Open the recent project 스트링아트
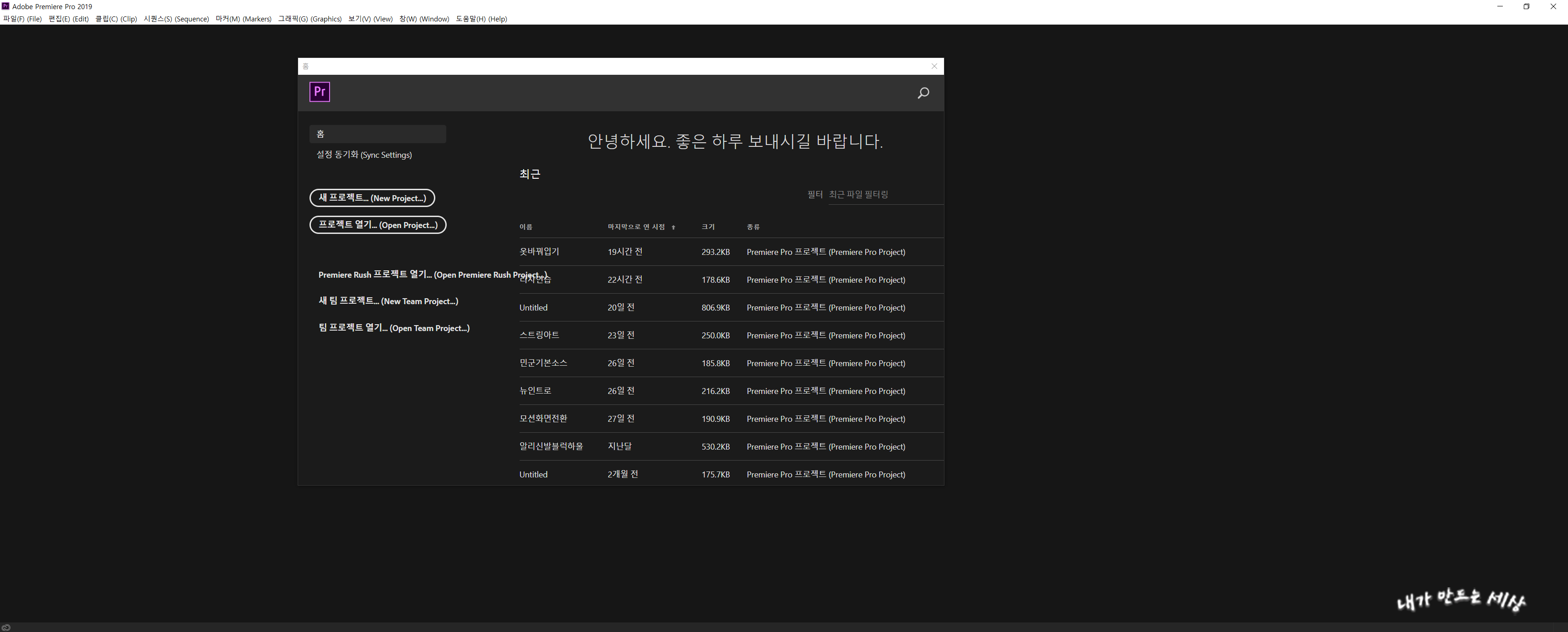The width and height of the screenshot is (1568, 632). coord(539,335)
